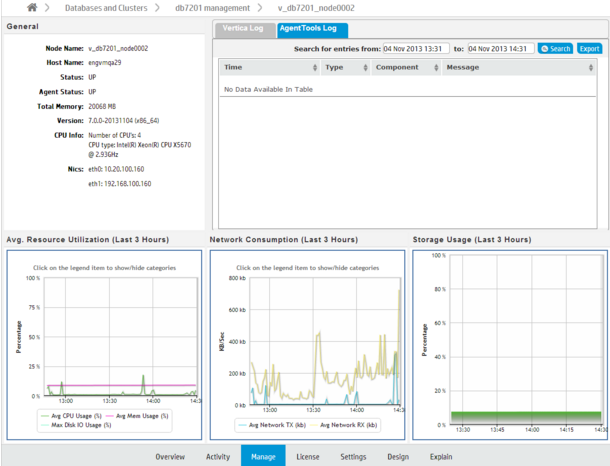Open Databases and Clusters breadcrumb link
Viewport: 610px width, 466px height.
pos(109,8)
